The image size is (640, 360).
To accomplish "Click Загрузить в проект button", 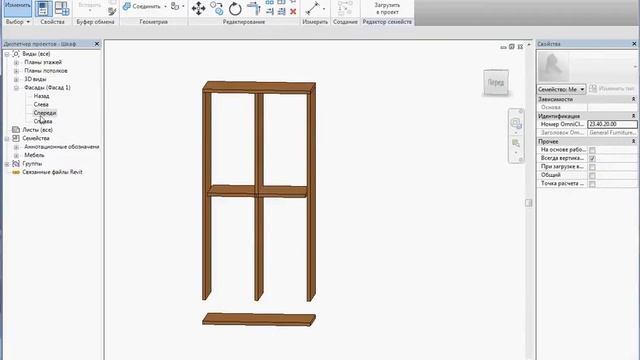I will click(x=387, y=9).
